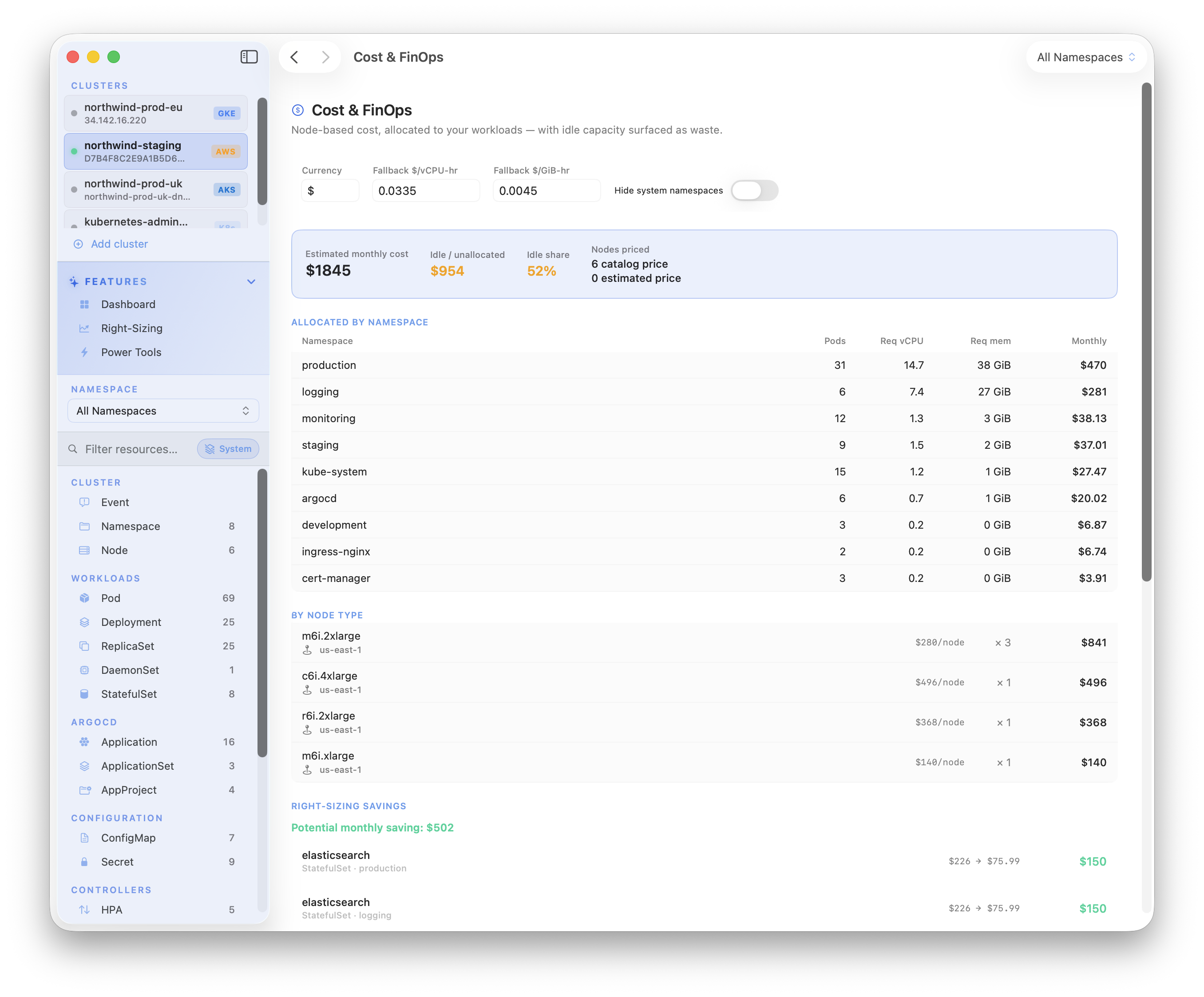The image size is (1204, 997).
Task: Enable Hide system namespaces switch
Action: point(755,190)
